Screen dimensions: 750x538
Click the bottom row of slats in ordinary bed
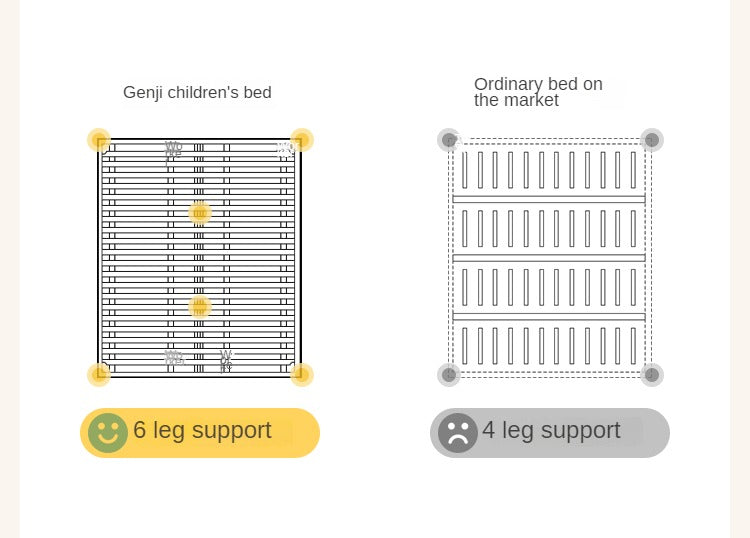(549, 345)
